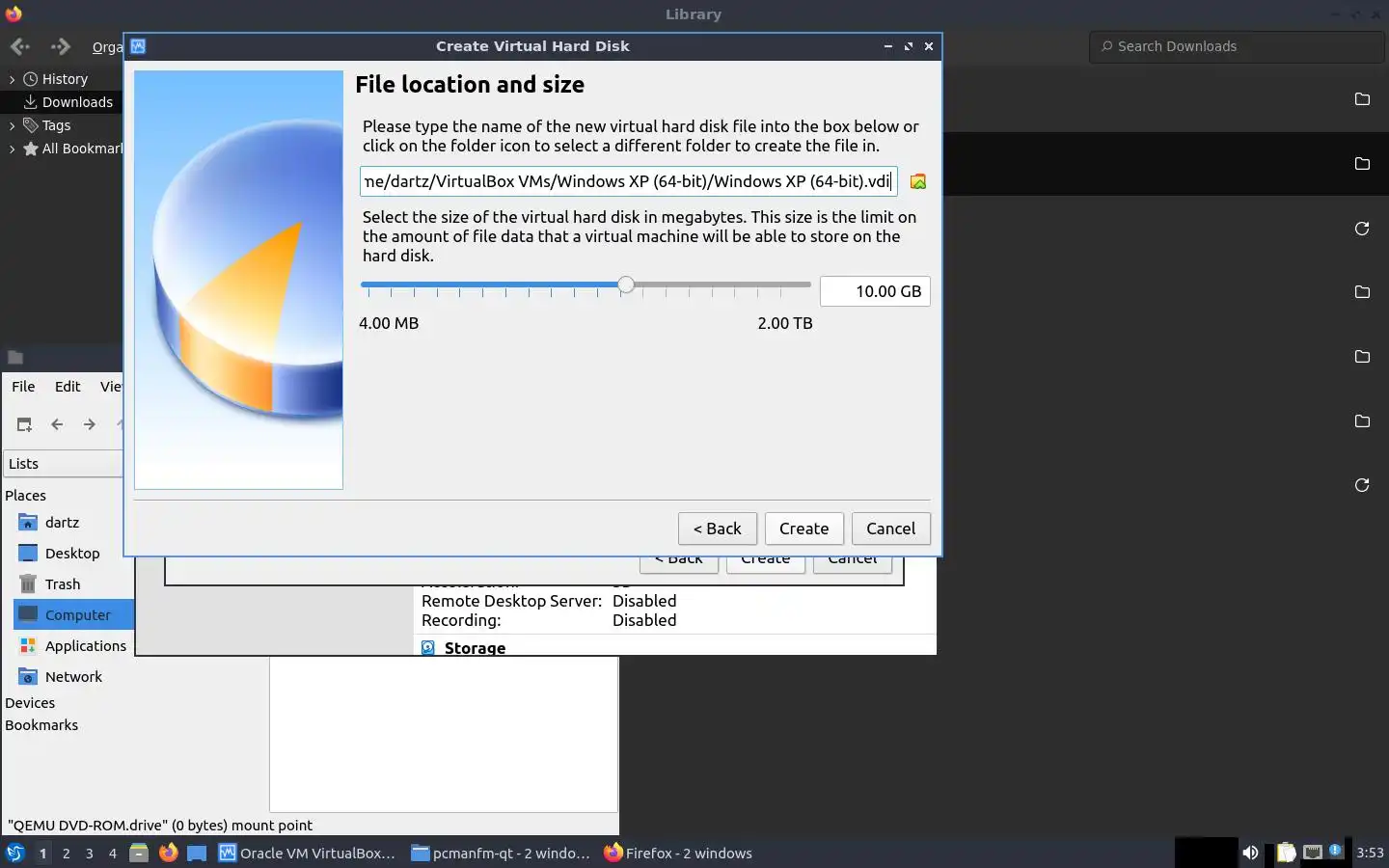The image size is (1389, 868).
Task: Click inside the virtual disk file path field
Action: click(629, 181)
